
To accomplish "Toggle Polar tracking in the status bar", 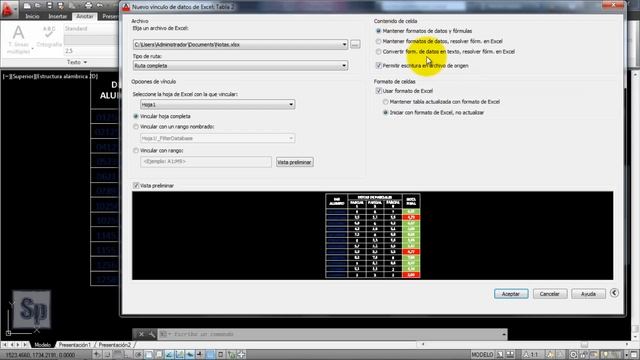I will click(138, 354).
